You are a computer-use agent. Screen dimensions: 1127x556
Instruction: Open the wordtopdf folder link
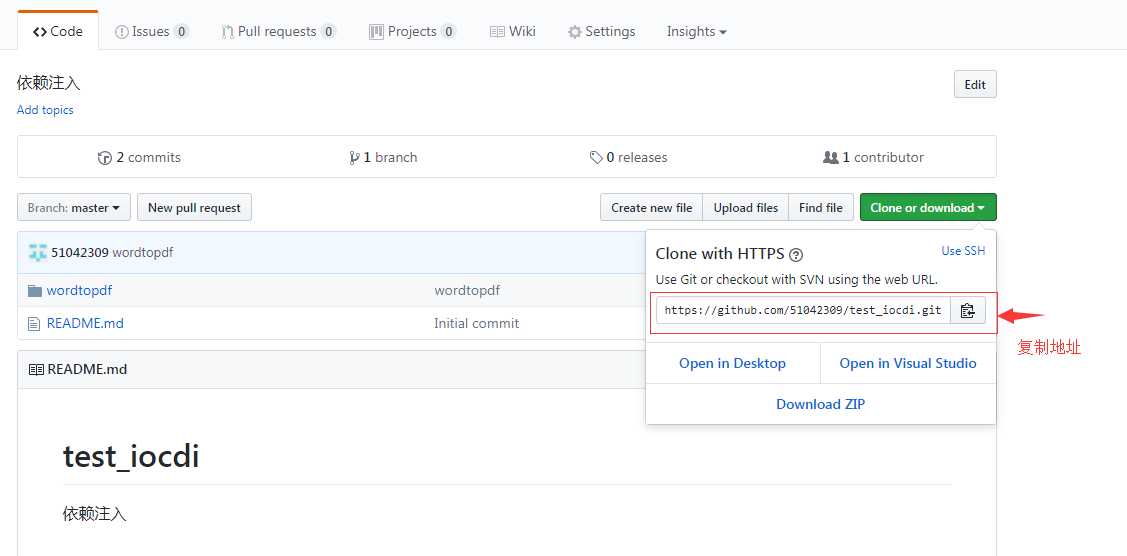(79, 291)
